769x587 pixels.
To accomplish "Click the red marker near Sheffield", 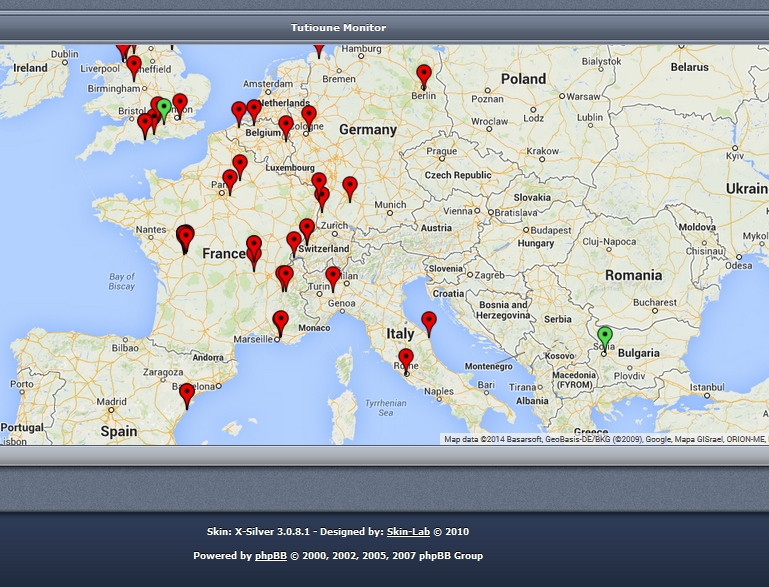I will (134, 65).
